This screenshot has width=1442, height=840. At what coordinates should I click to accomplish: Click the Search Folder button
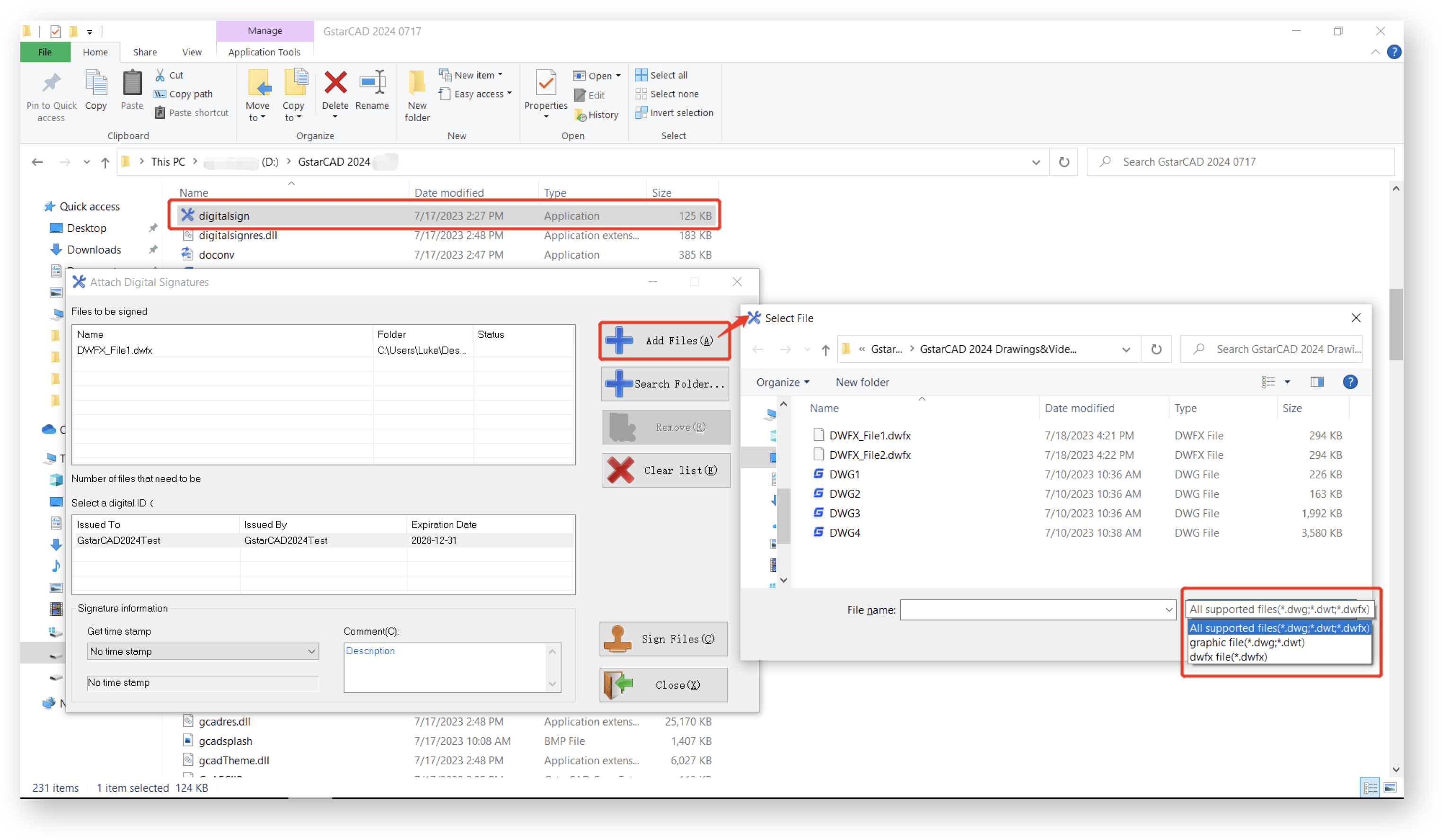[x=666, y=384]
